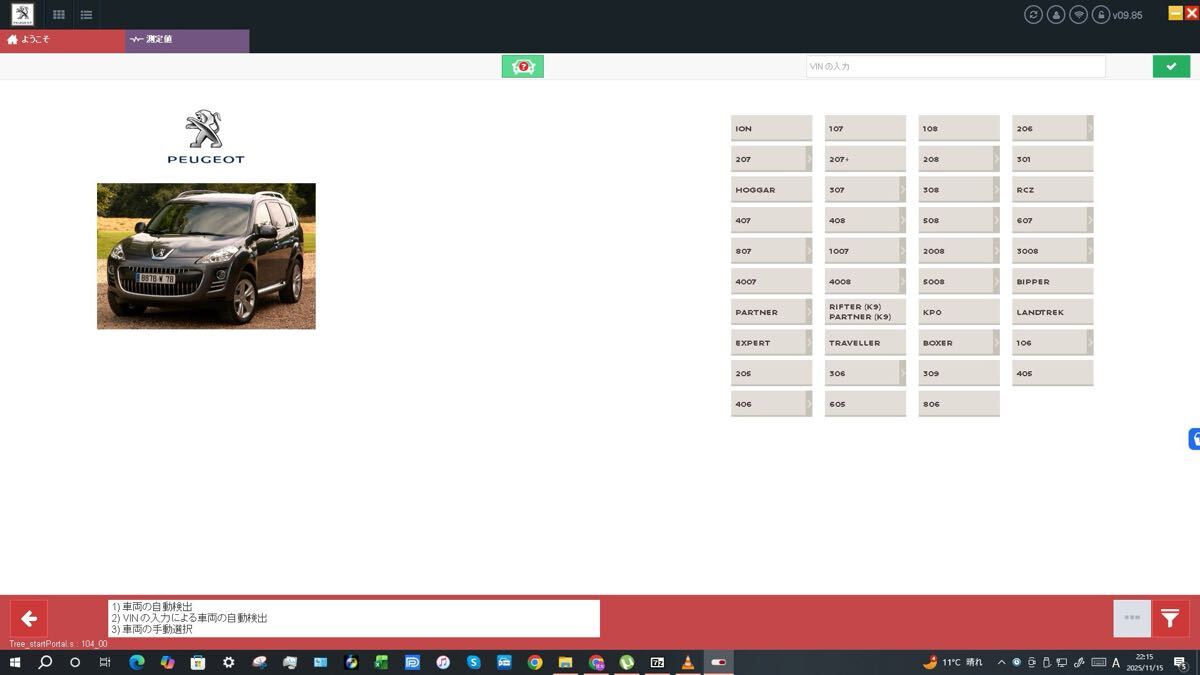Viewport: 1200px width, 675px height.
Task: Expand the 308 model variants arrow
Action: pyautogui.click(x=996, y=189)
